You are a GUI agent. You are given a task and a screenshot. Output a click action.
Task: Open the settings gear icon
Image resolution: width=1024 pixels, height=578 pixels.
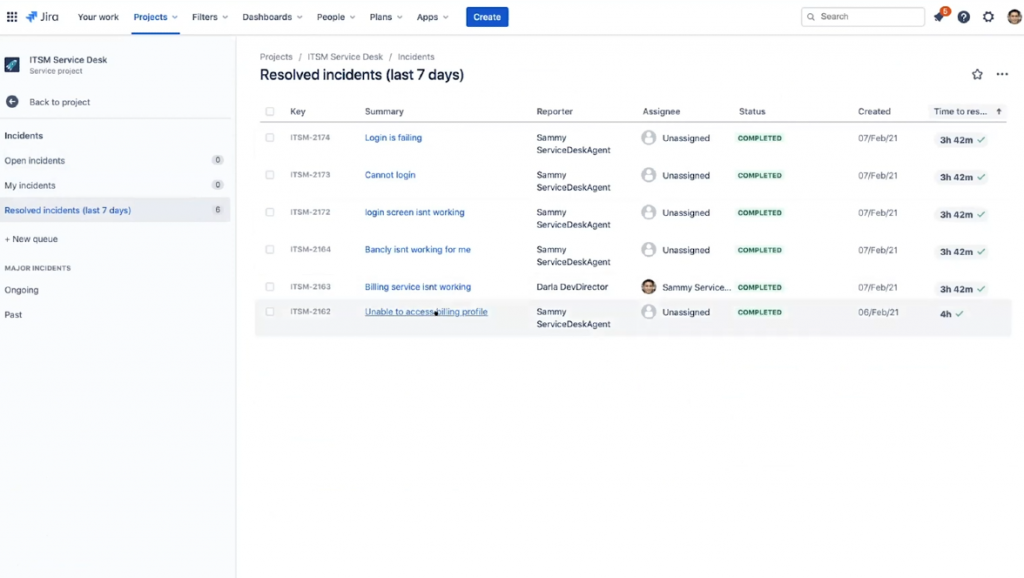(x=988, y=17)
